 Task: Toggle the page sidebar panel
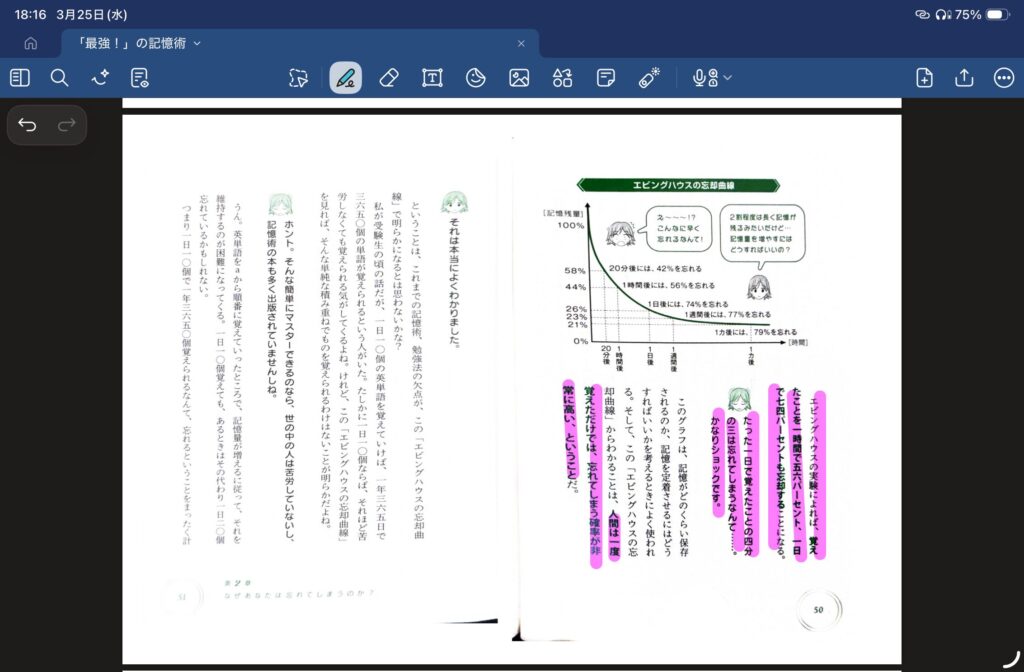pos(20,78)
